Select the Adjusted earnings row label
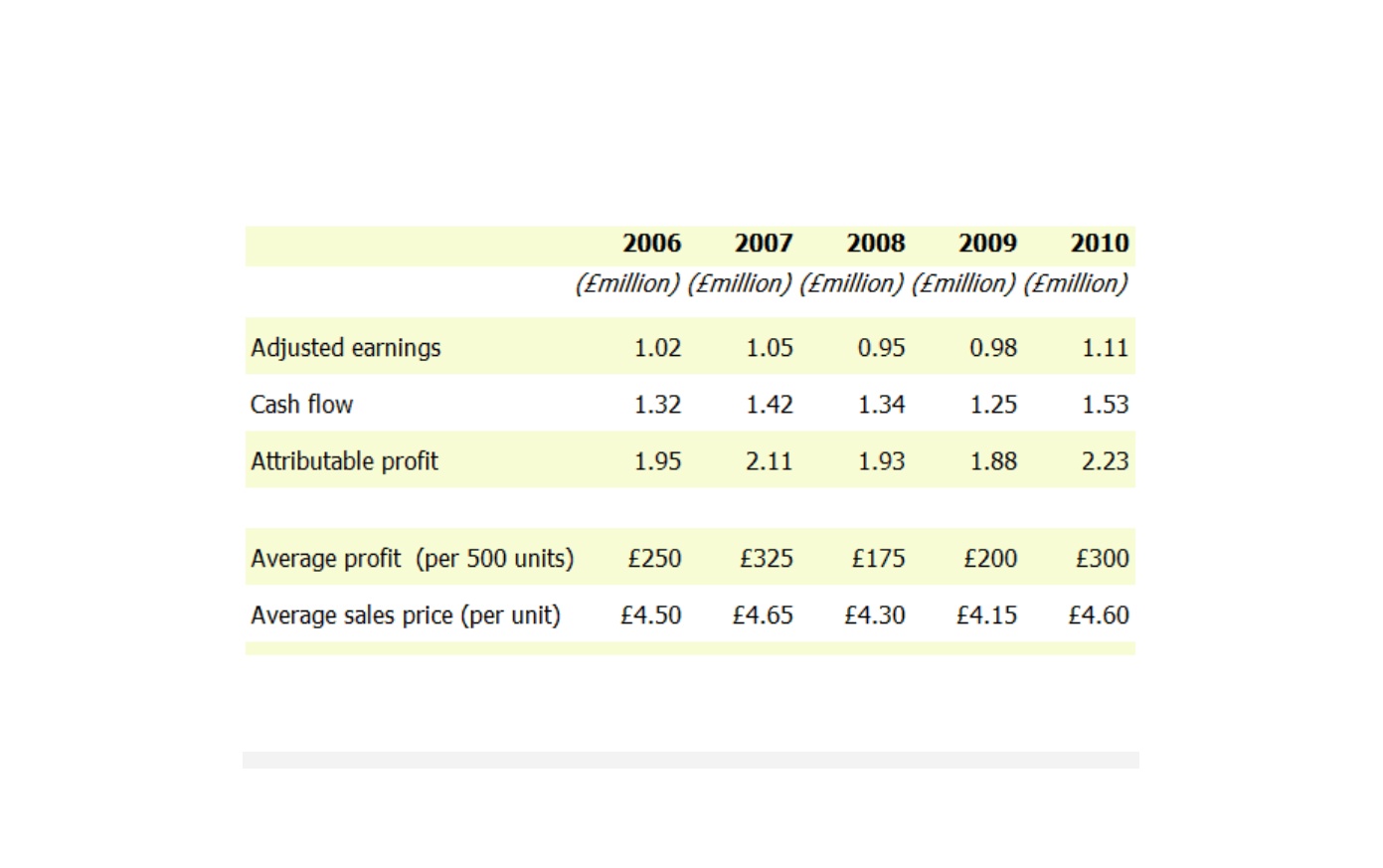This screenshot has width=1383, height=868. click(x=345, y=348)
